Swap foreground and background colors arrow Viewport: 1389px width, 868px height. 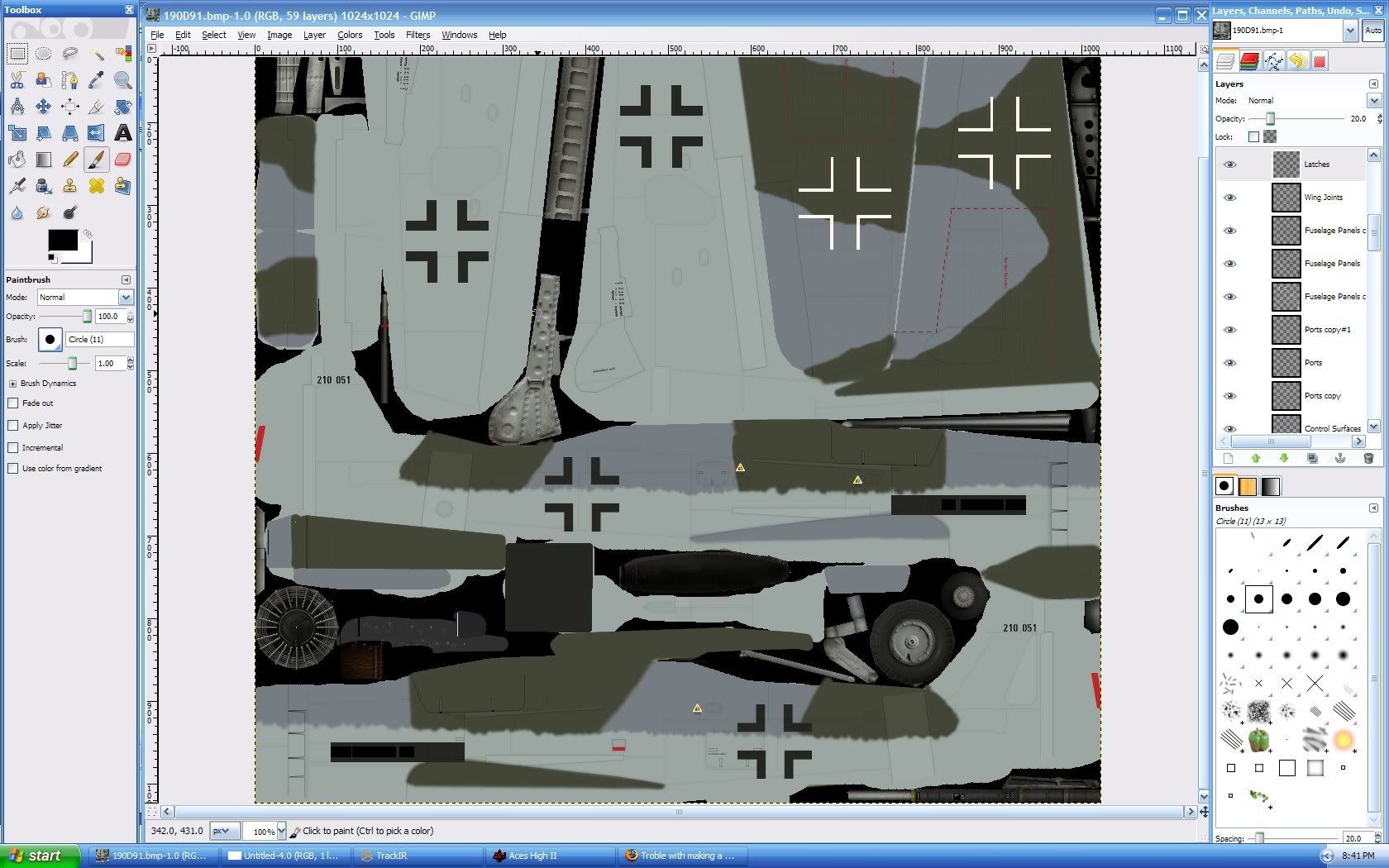(x=87, y=234)
